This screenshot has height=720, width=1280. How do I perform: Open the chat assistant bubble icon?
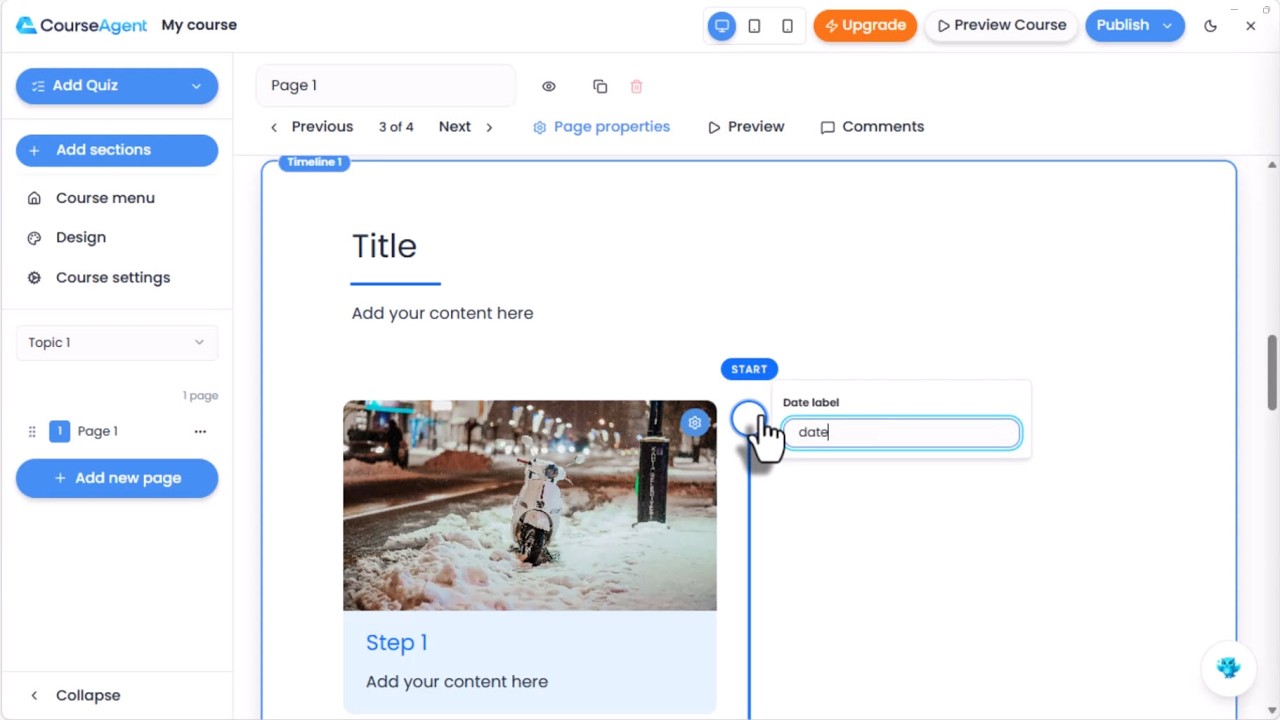(1228, 668)
